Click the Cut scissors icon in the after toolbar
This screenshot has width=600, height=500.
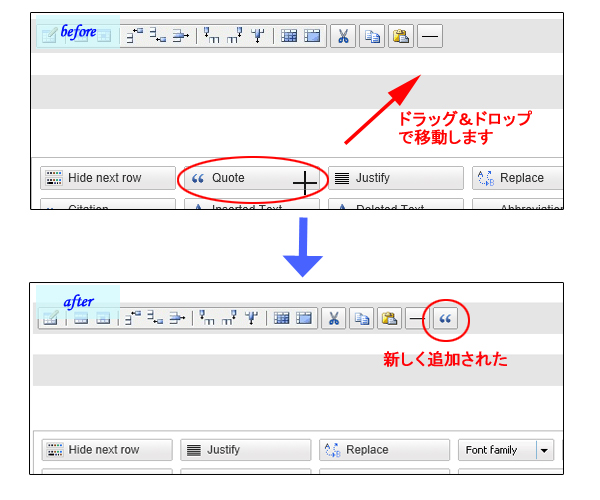click(334, 319)
